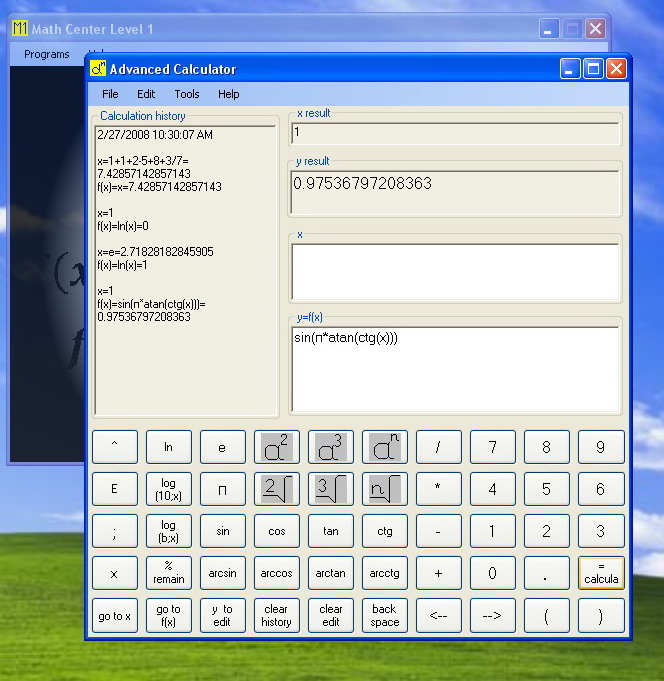Image resolution: width=664 pixels, height=681 pixels.
Task: Click digit 5 on keypad
Action: pyautogui.click(x=546, y=489)
